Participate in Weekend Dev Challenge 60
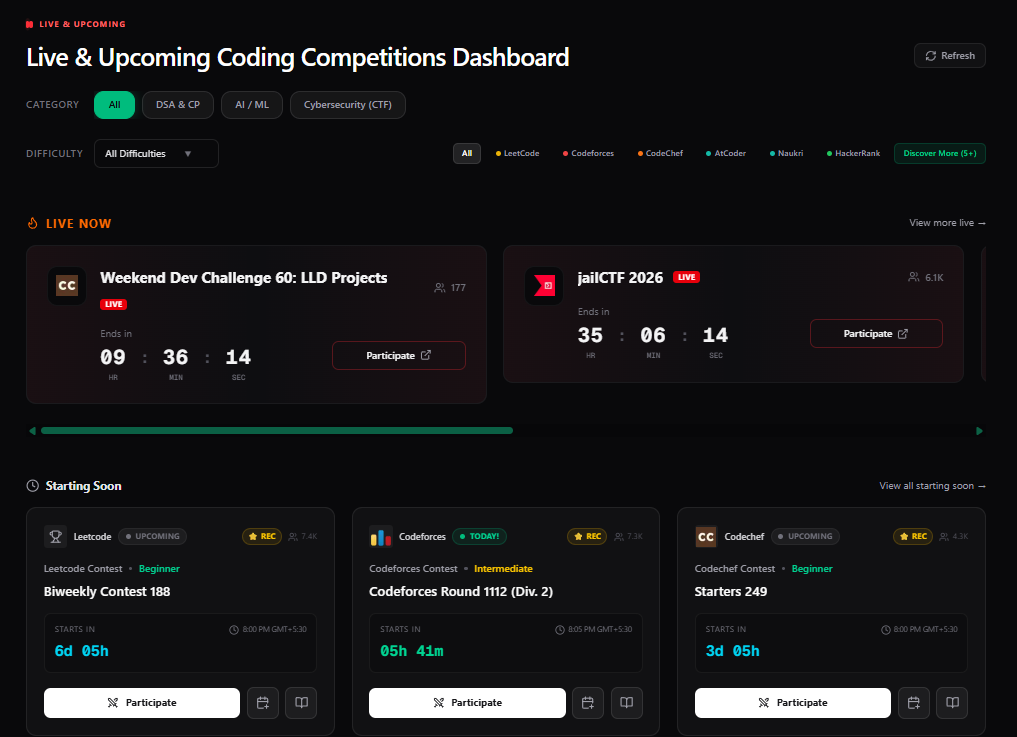This screenshot has width=1017, height=737. [399, 356]
